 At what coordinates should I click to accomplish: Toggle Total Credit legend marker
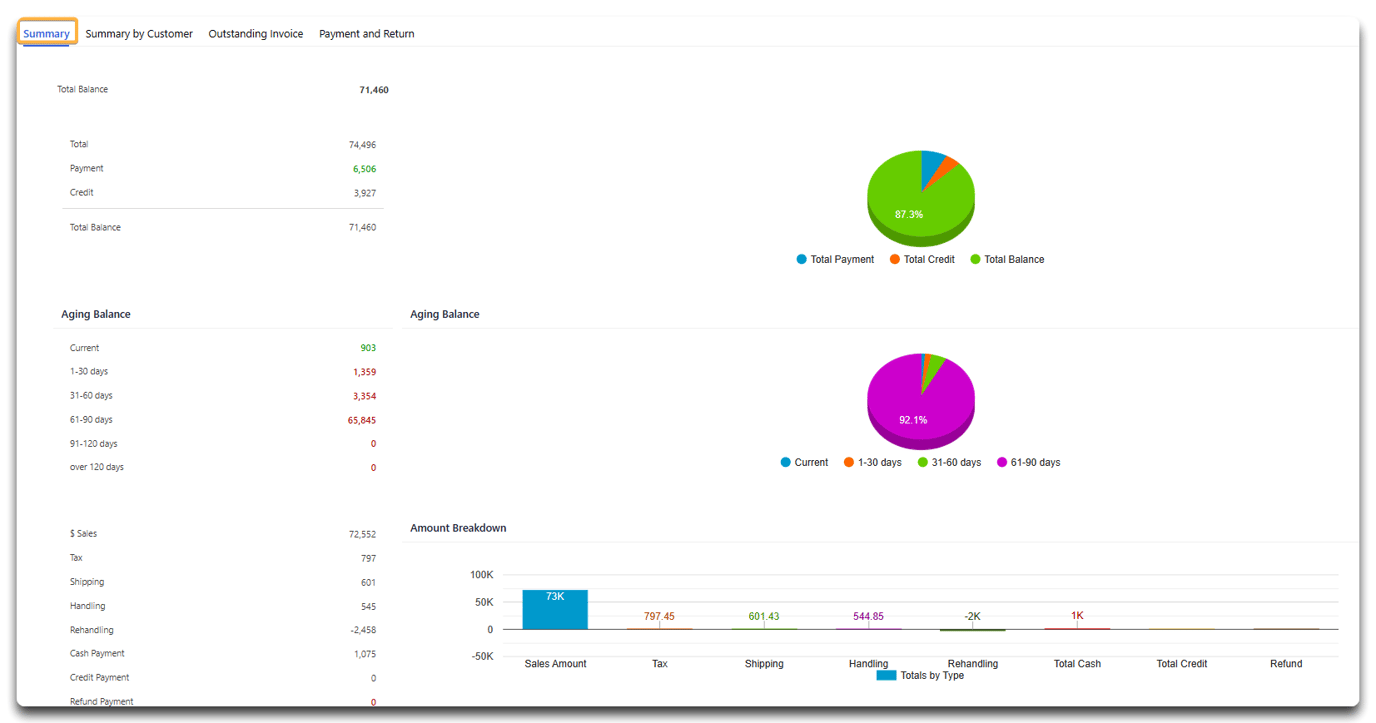pyautogui.click(x=895, y=259)
